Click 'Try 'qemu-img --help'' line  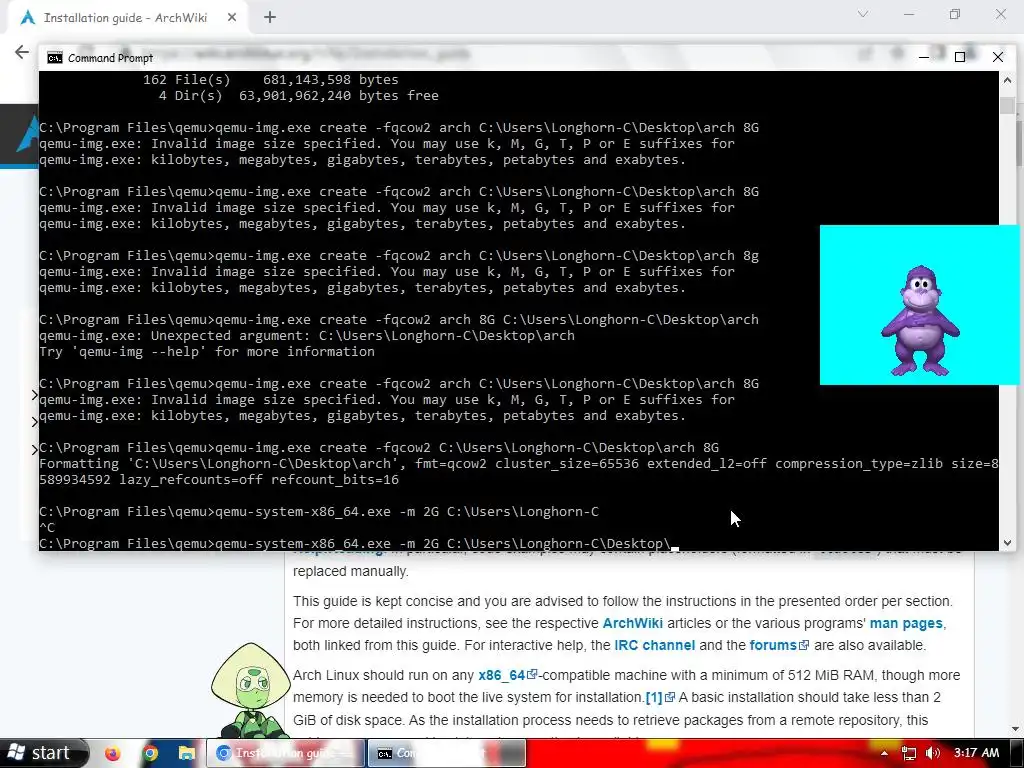[x=207, y=352]
